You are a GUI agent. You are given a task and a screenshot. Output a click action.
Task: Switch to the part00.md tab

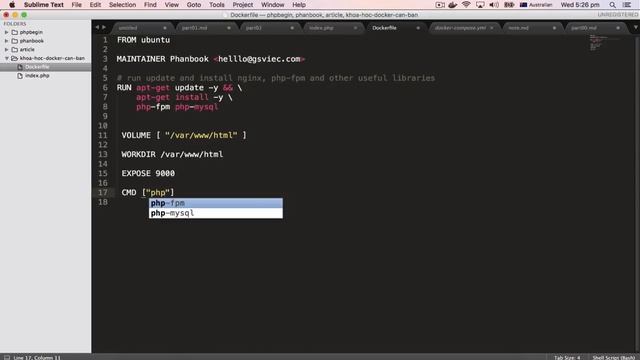click(x=584, y=28)
